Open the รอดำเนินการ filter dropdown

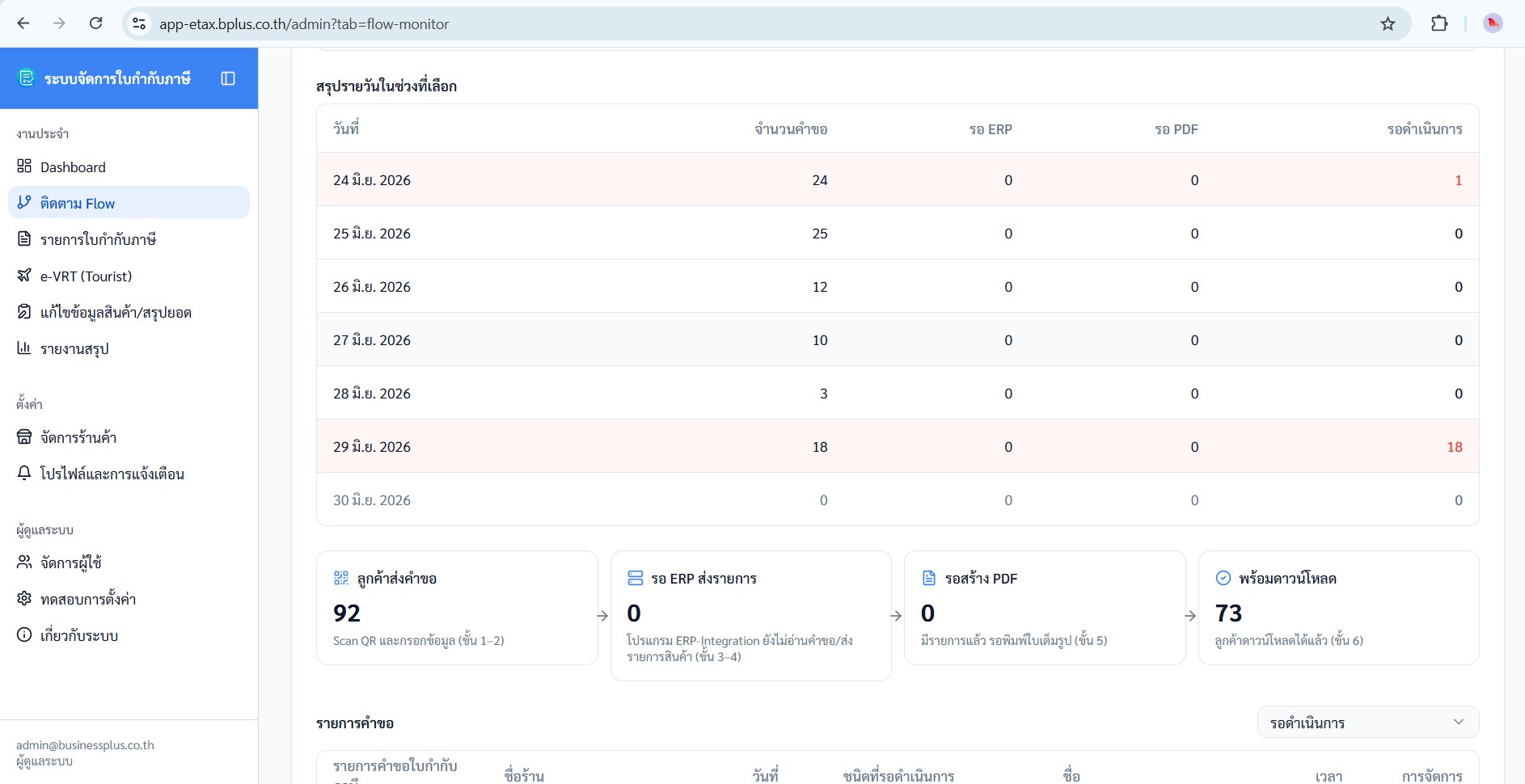1368,723
